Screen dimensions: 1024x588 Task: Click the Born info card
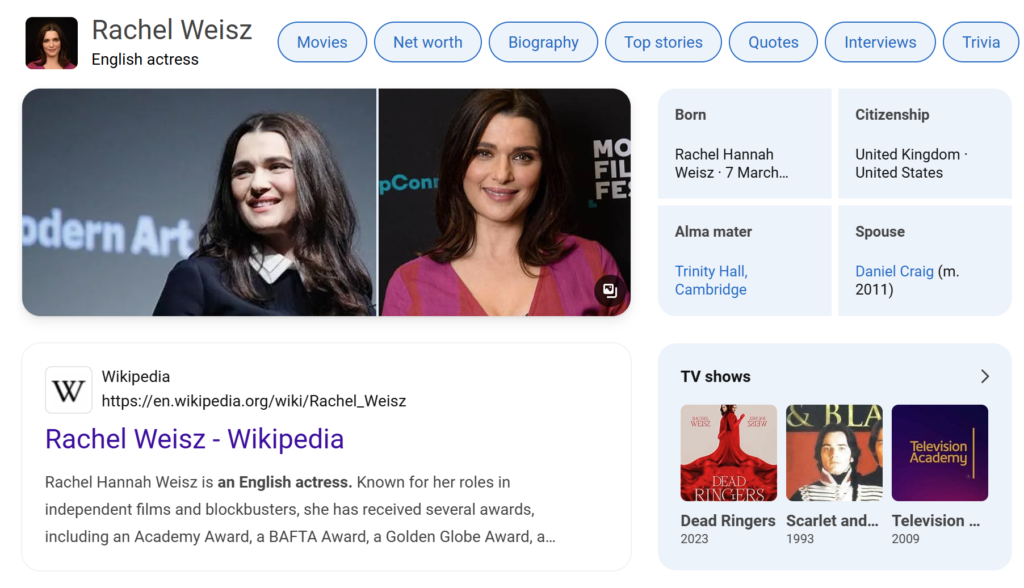tap(744, 143)
